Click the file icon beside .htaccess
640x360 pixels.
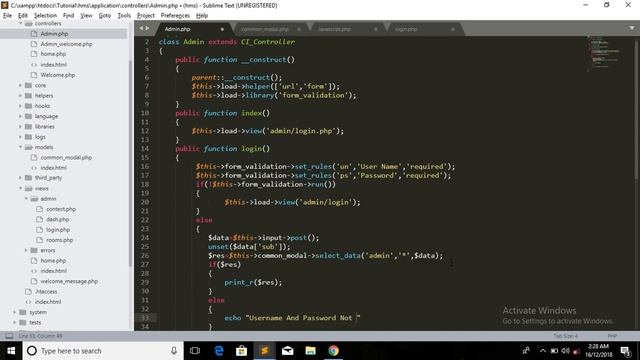coord(28,291)
